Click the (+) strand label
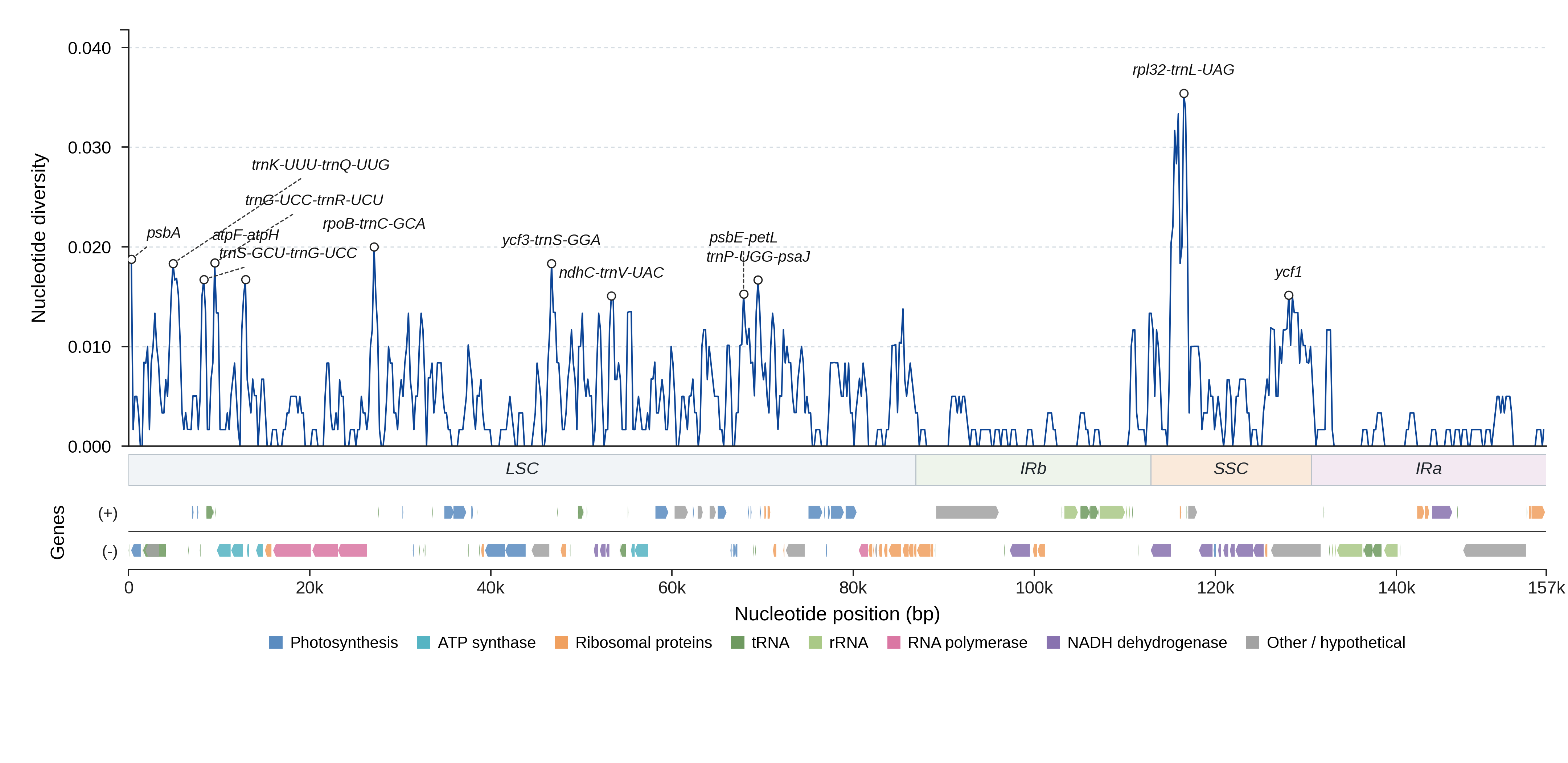This screenshot has height=763, width=1568. coord(108,513)
